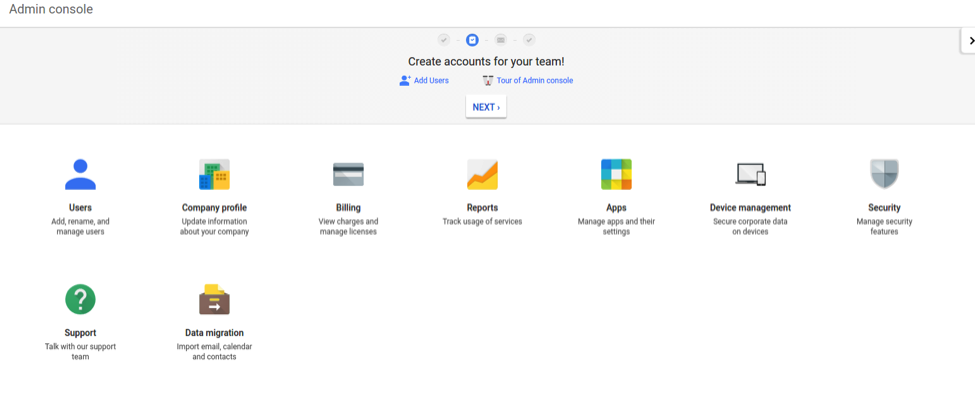Screen dimensions: 975x403
Task: Click the Tour of Admin console icon
Action: pos(488,80)
